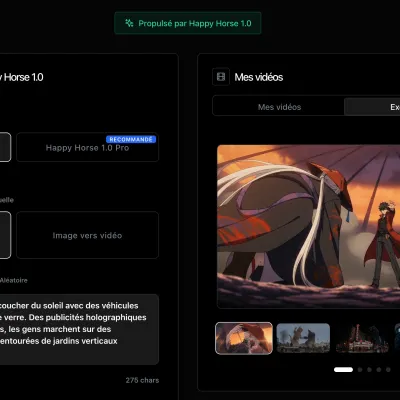400x400 pixels.
Task: Click the Aléatoire random prompt link
Action: coord(14,280)
